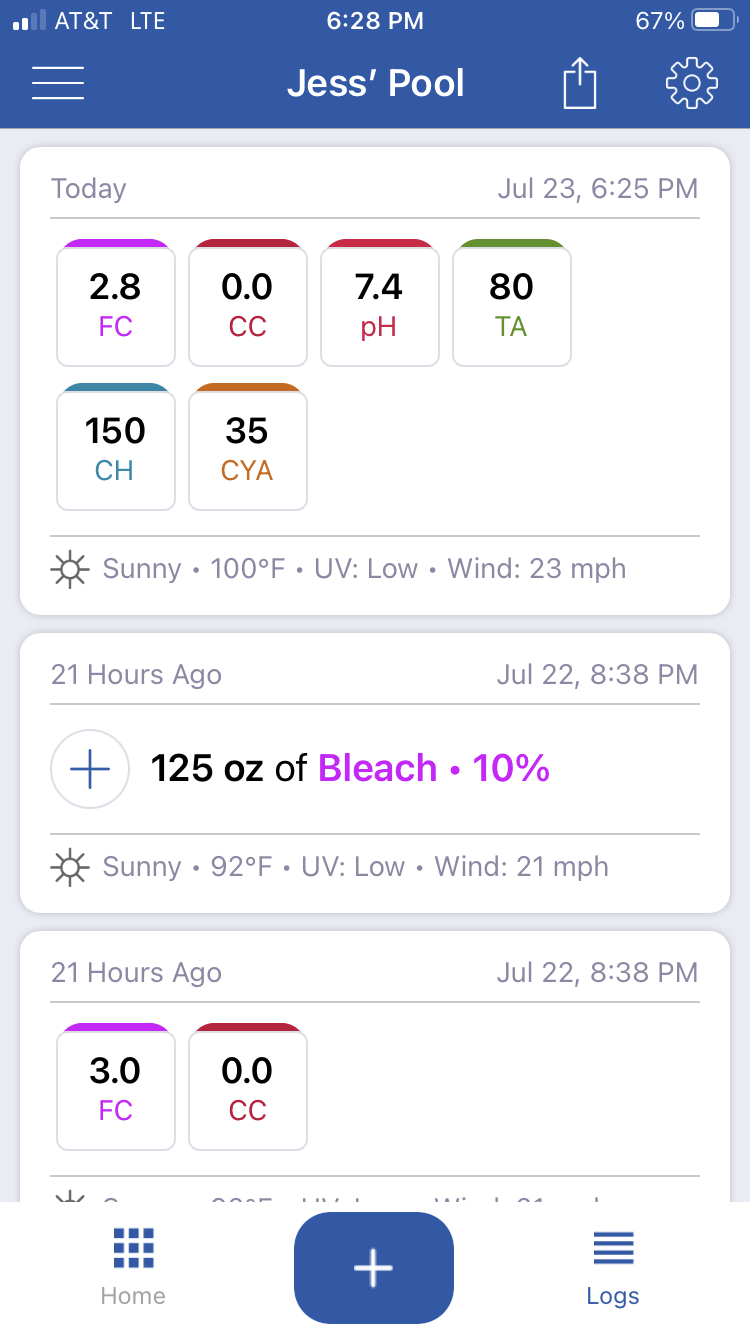The height and width of the screenshot is (1334, 750).
Task: Tap the blue plus add button
Action: 374,1267
